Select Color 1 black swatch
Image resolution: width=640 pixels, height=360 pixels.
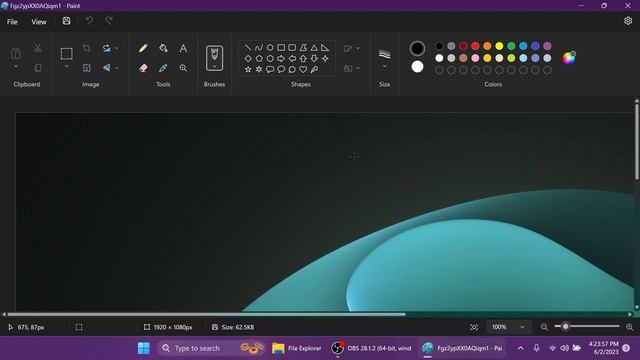(x=417, y=49)
